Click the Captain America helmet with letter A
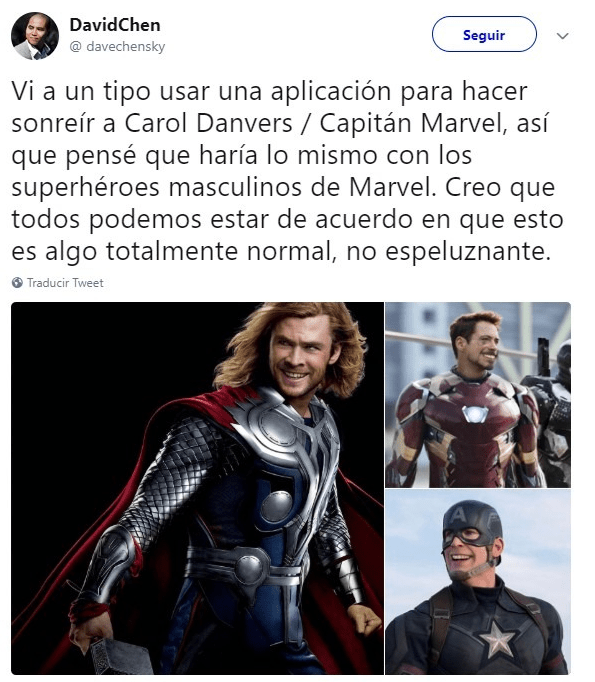 coord(472,524)
